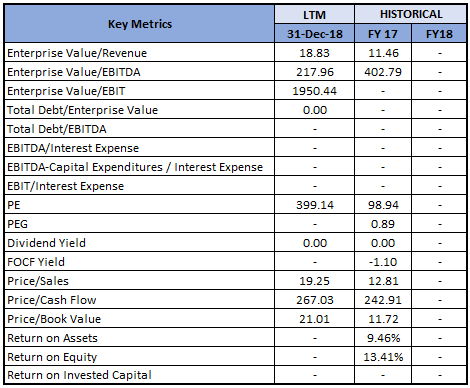Select the Return on Invested Capital label
Image resolution: width=470 pixels, height=388 pixels.
[x=79, y=375]
